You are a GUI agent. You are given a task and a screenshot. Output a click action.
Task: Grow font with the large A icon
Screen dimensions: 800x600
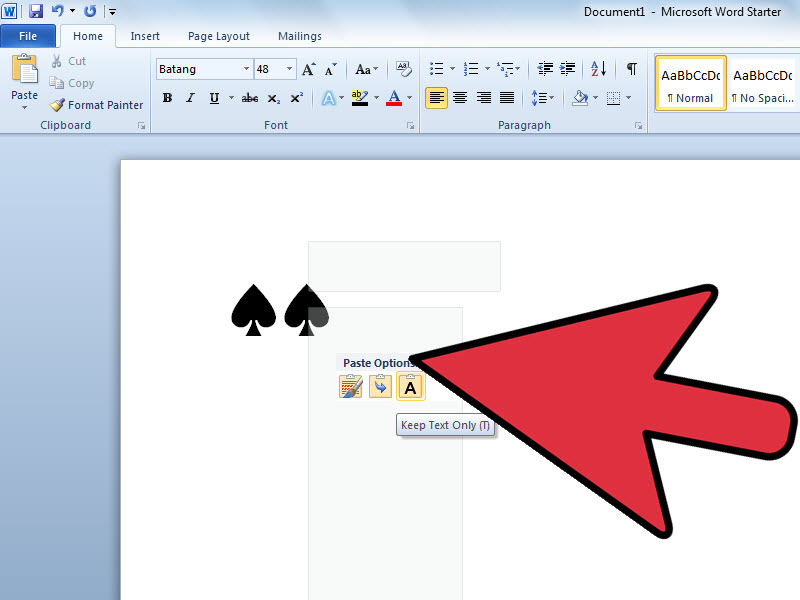pyautogui.click(x=309, y=69)
